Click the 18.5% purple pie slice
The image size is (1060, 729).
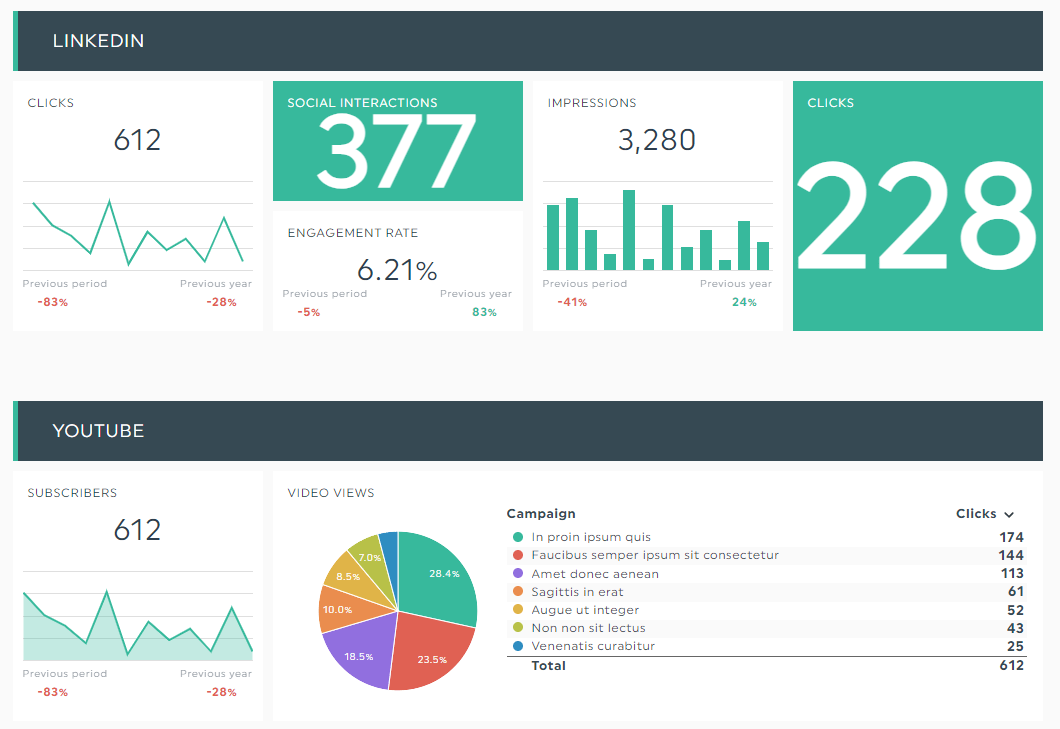coord(360,653)
